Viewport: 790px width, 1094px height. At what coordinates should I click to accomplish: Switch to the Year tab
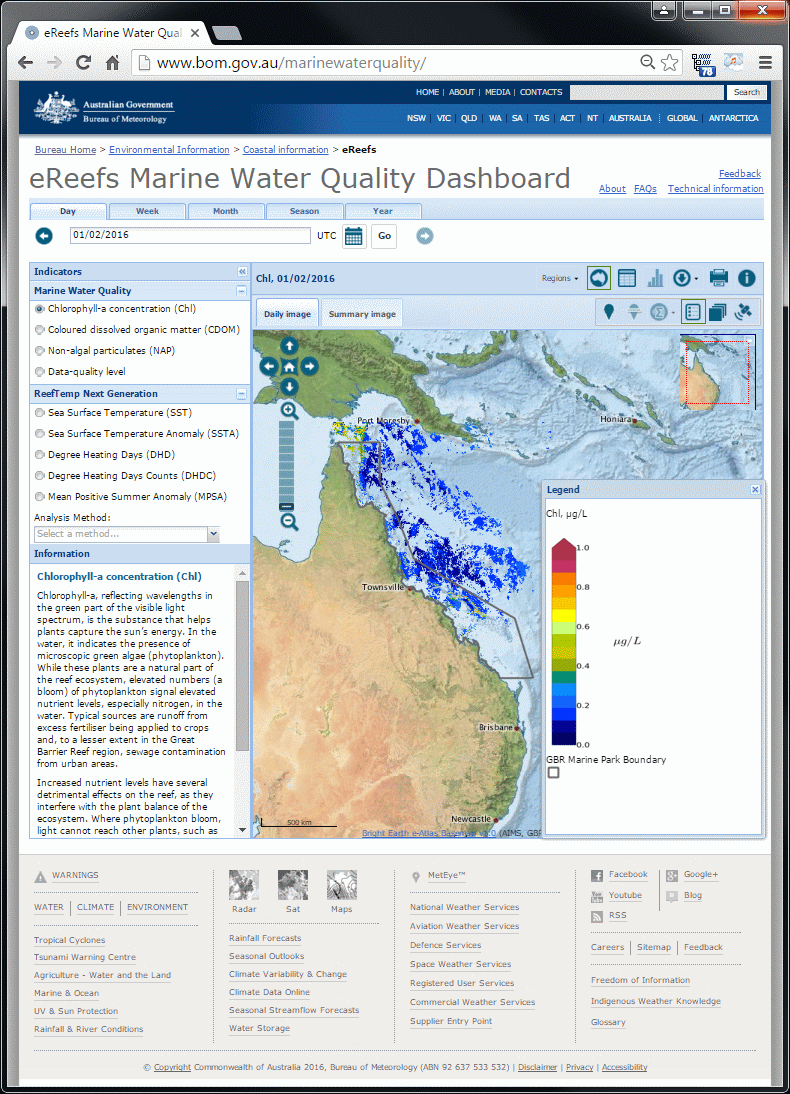pyautogui.click(x=382, y=211)
